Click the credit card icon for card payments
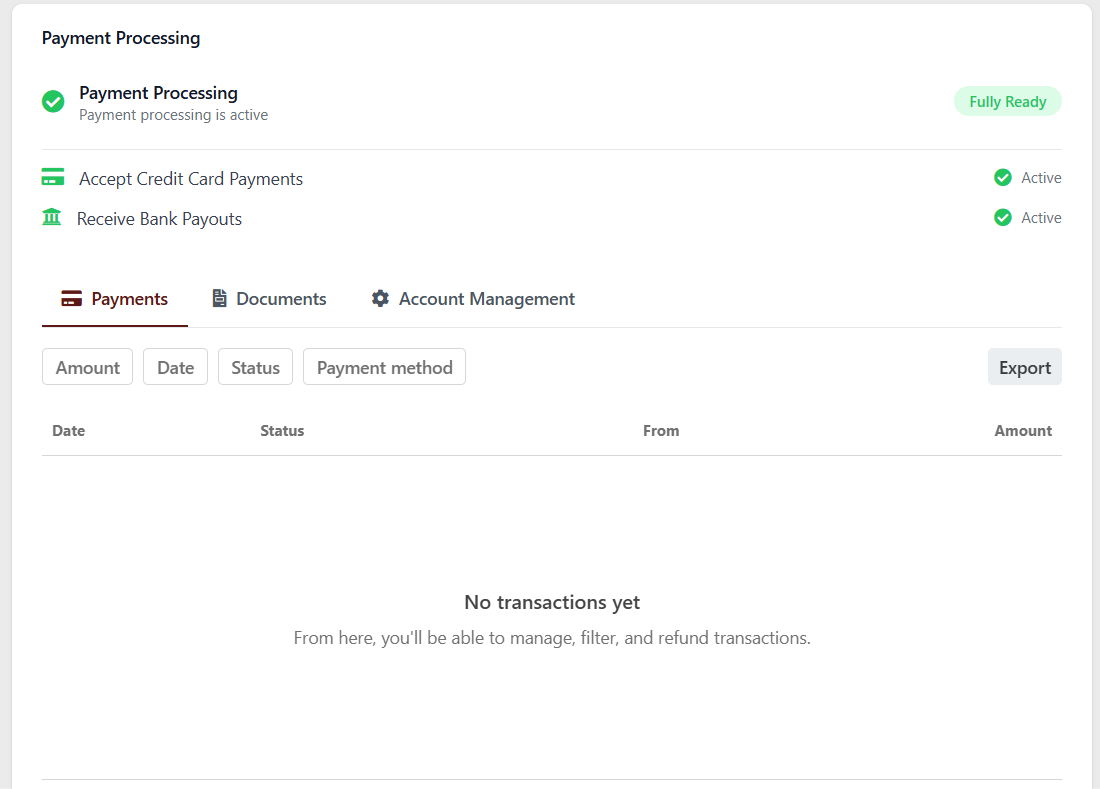1100x789 pixels. point(53,178)
